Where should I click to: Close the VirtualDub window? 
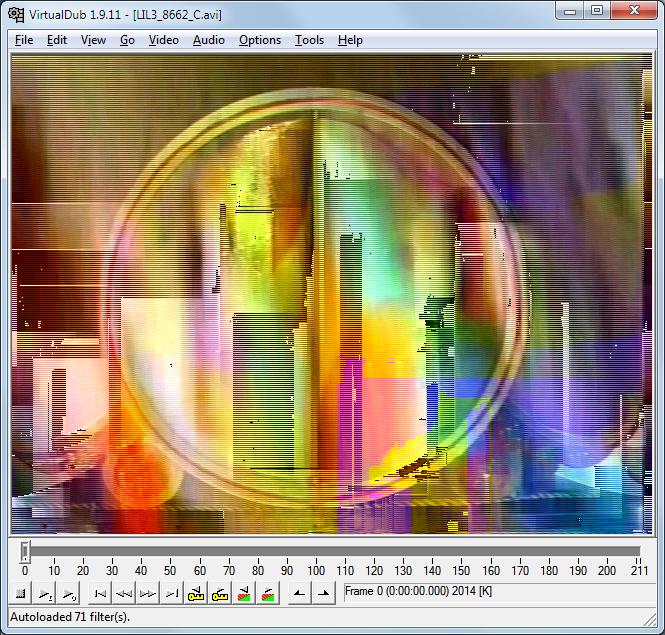click(635, 11)
